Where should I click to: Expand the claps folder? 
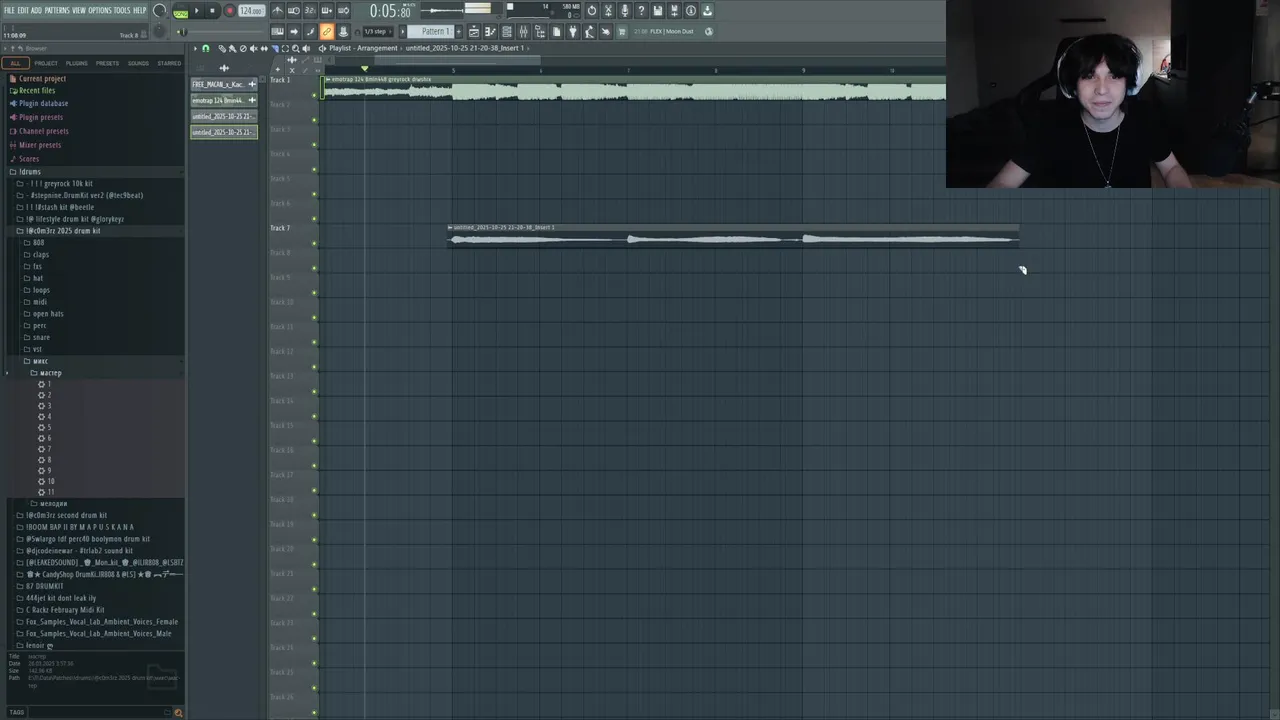click(x=40, y=255)
